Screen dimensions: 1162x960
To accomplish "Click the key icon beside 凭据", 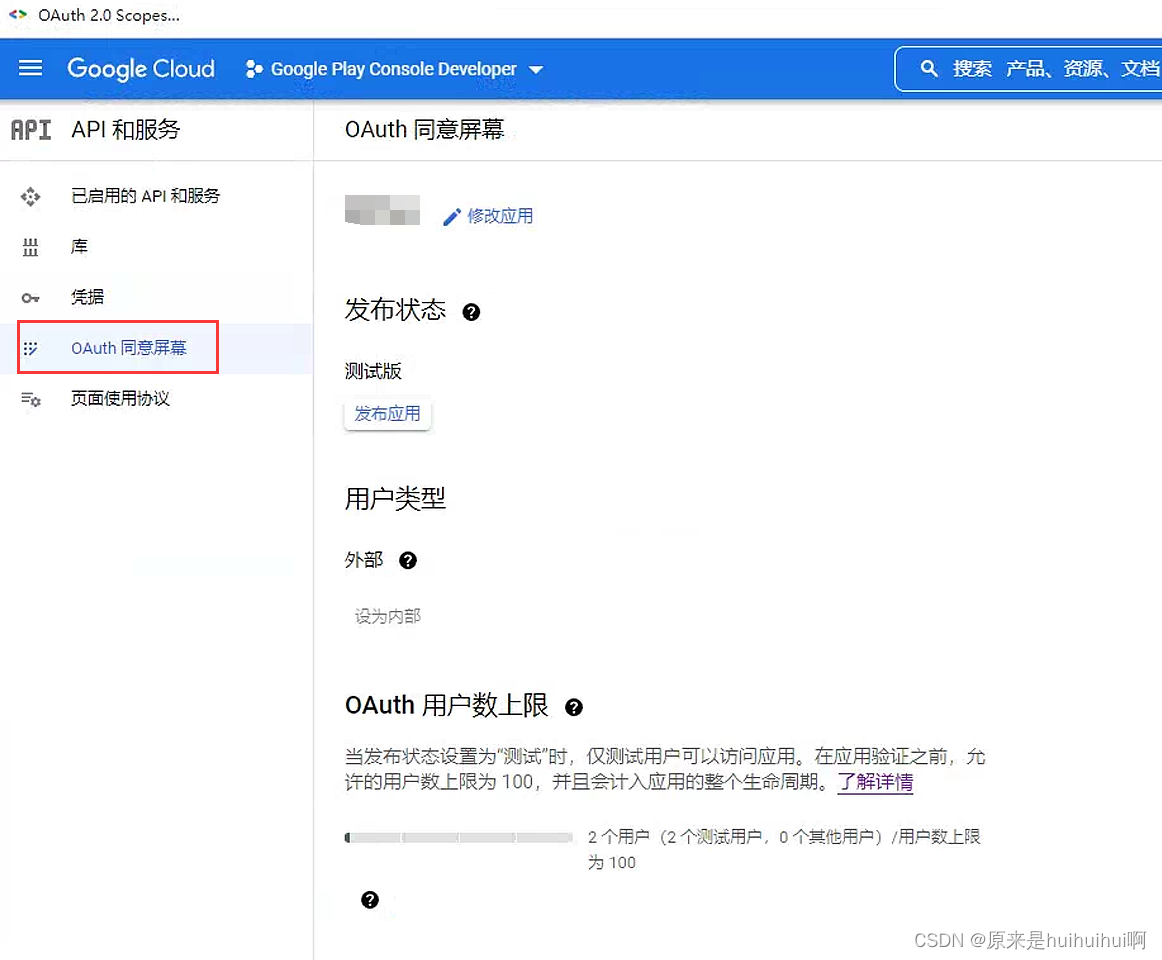I will point(31,297).
